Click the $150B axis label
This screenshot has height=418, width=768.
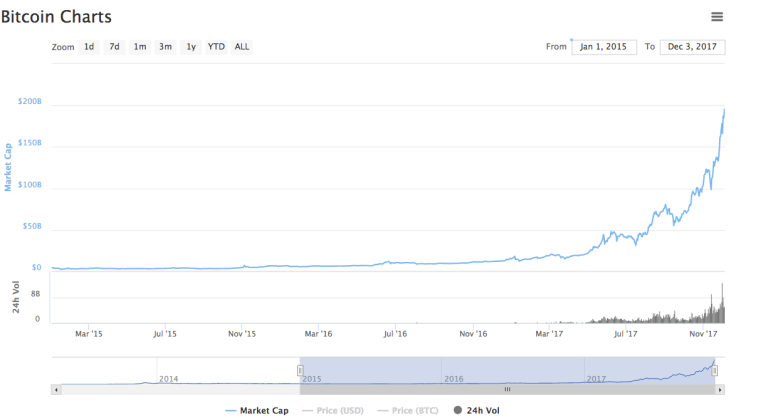click(30, 143)
